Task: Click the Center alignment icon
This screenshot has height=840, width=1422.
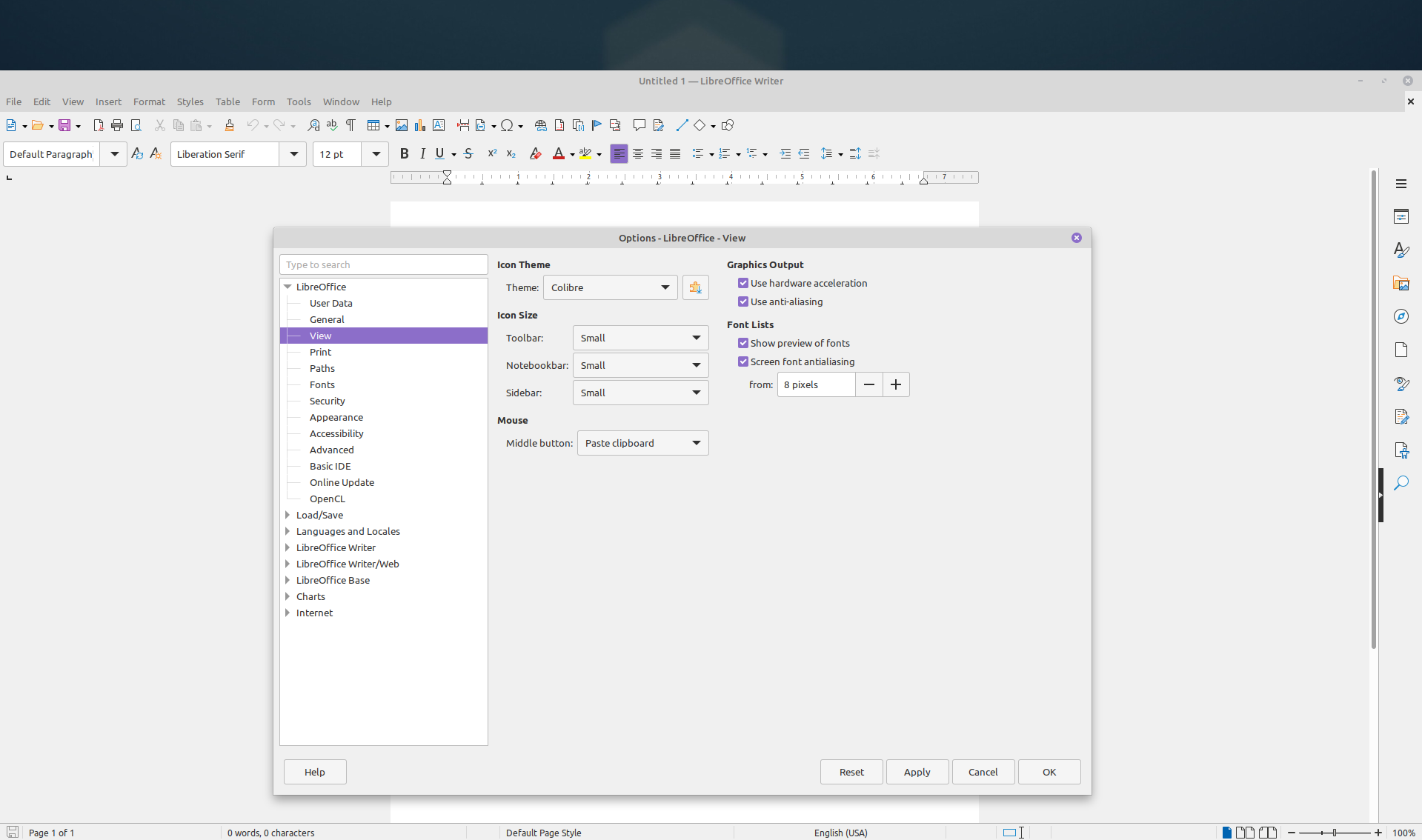Action: [x=637, y=154]
